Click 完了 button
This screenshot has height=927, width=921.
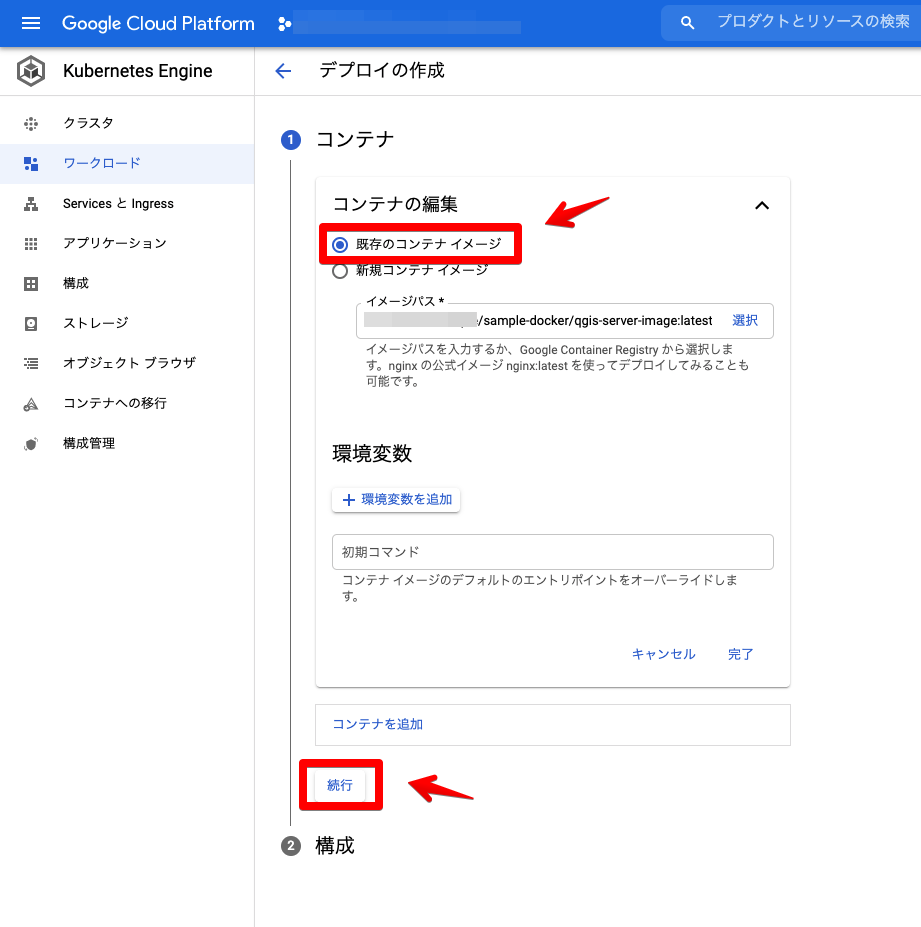(740, 654)
